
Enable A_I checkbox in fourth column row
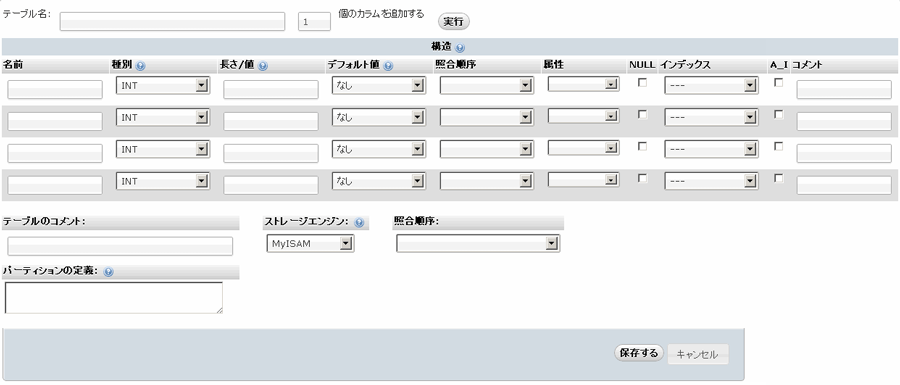click(x=778, y=178)
